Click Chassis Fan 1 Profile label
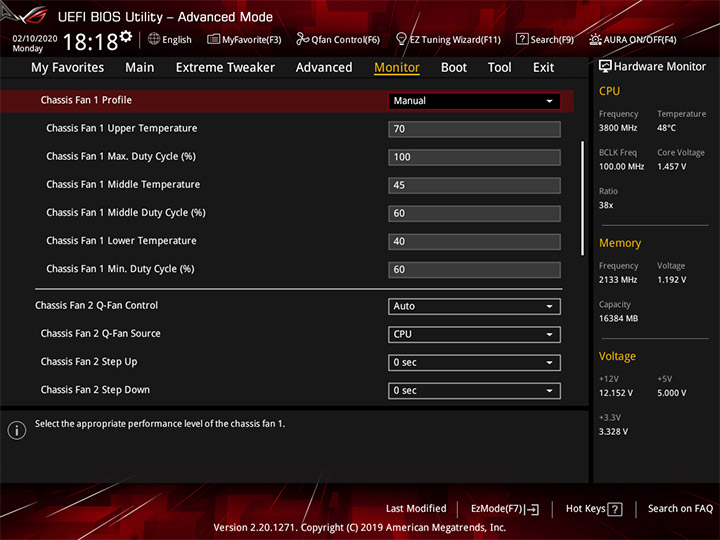Screen dimensions: 720x540 (86, 100)
